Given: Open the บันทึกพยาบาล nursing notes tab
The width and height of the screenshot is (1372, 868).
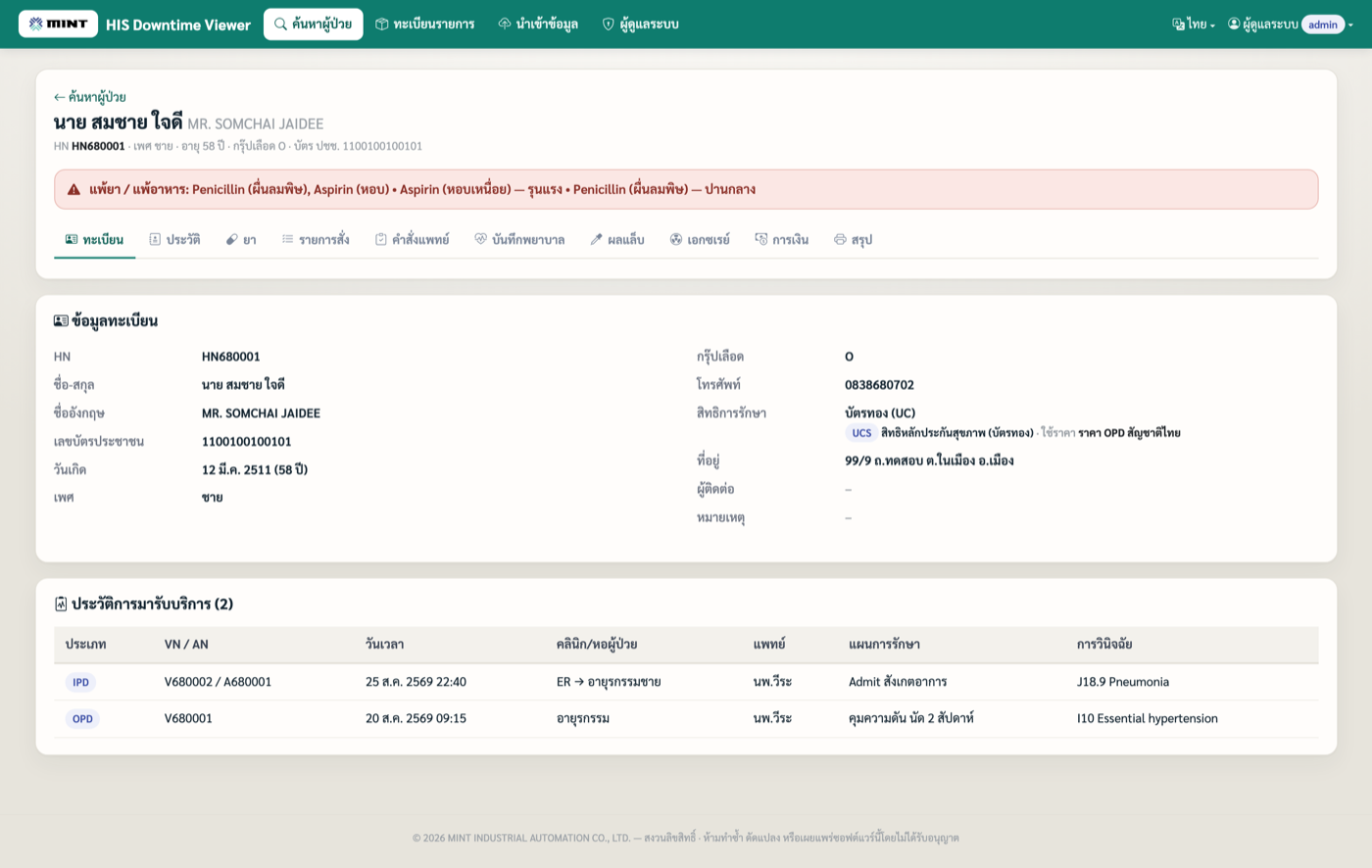Looking at the screenshot, I should [x=519, y=240].
